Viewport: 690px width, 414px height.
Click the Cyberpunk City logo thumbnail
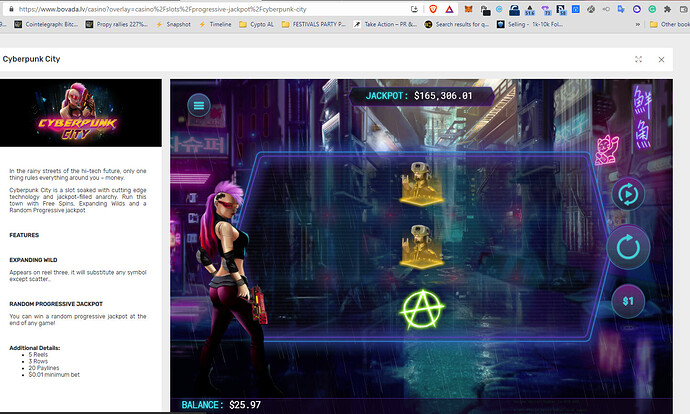[81, 113]
